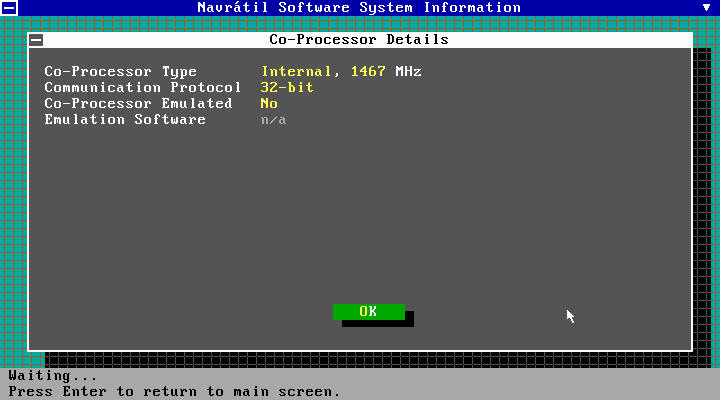The height and width of the screenshot is (400, 720).
Task: Click the 'No' emulated value
Action: click(x=269, y=103)
